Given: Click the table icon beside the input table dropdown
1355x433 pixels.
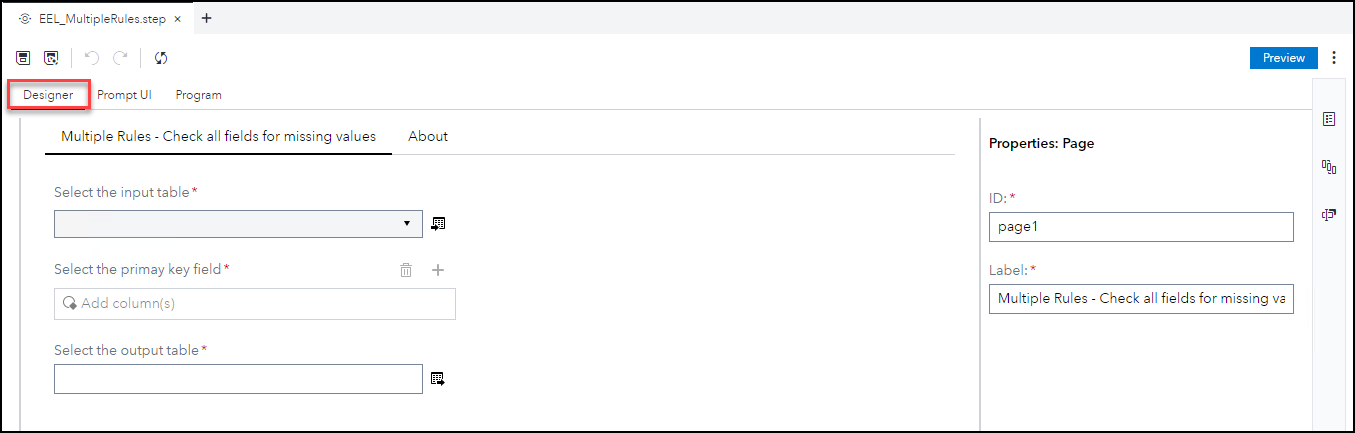Looking at the screenshot, I should point(438,224).
